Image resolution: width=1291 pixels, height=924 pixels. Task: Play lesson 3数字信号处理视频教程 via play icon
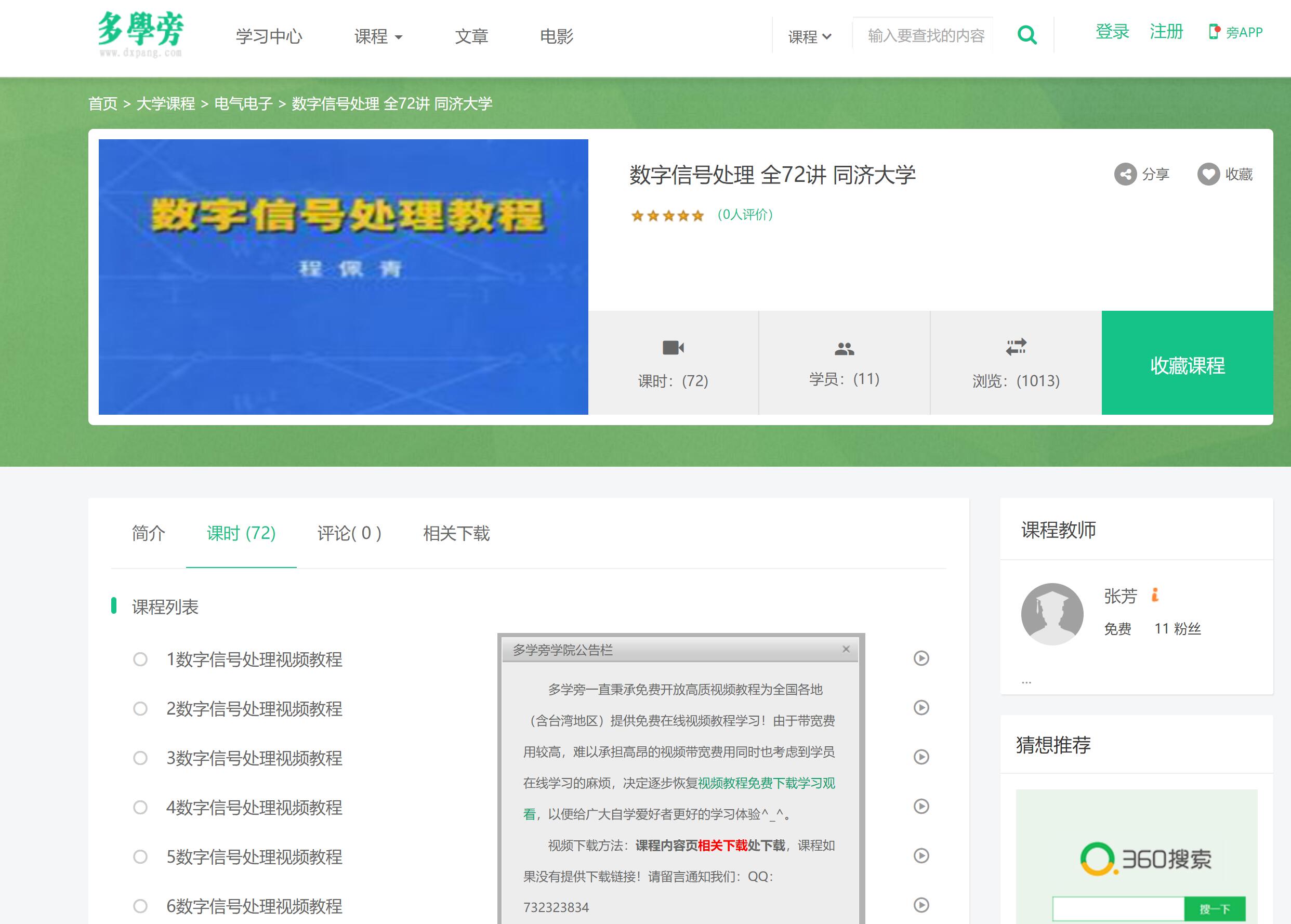click(921, 757)
